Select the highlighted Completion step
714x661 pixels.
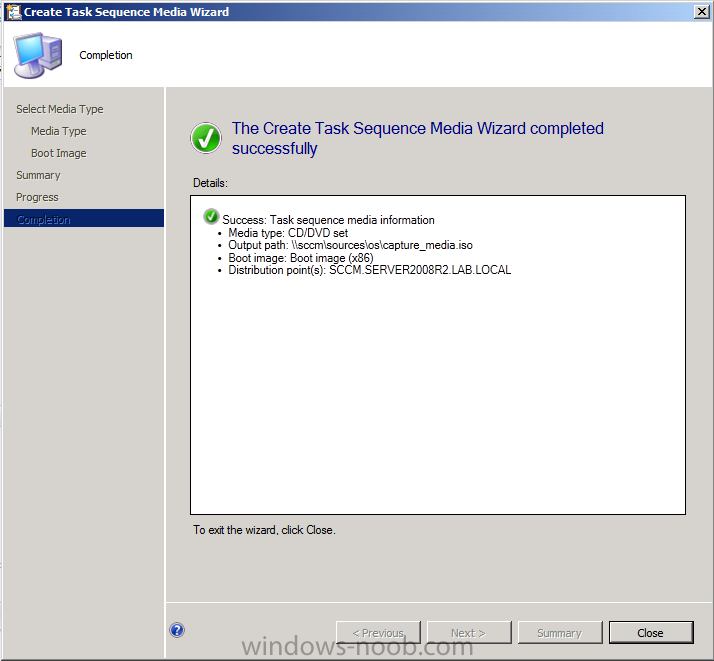84,219
